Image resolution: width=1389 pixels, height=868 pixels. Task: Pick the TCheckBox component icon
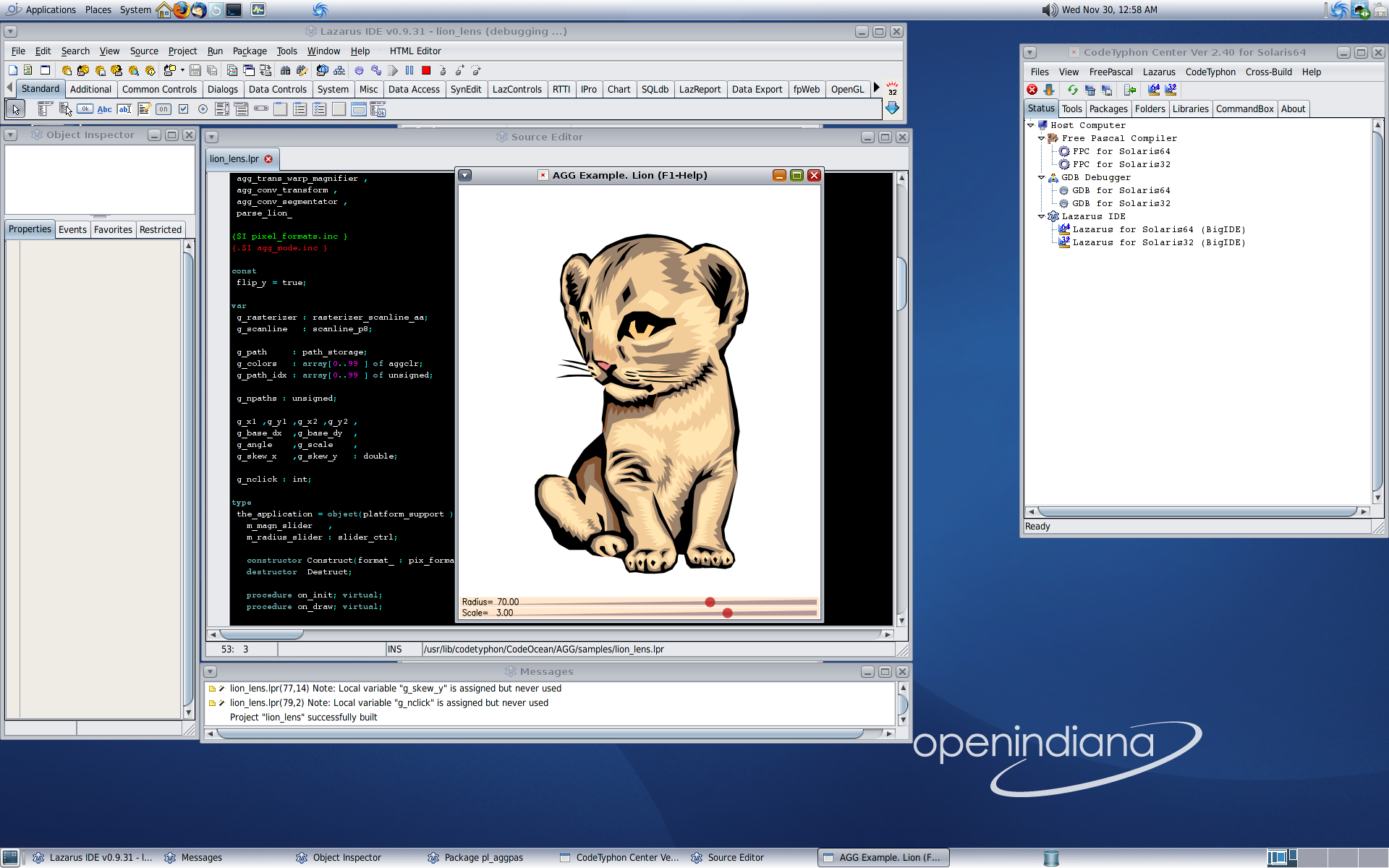pos(183,109)
